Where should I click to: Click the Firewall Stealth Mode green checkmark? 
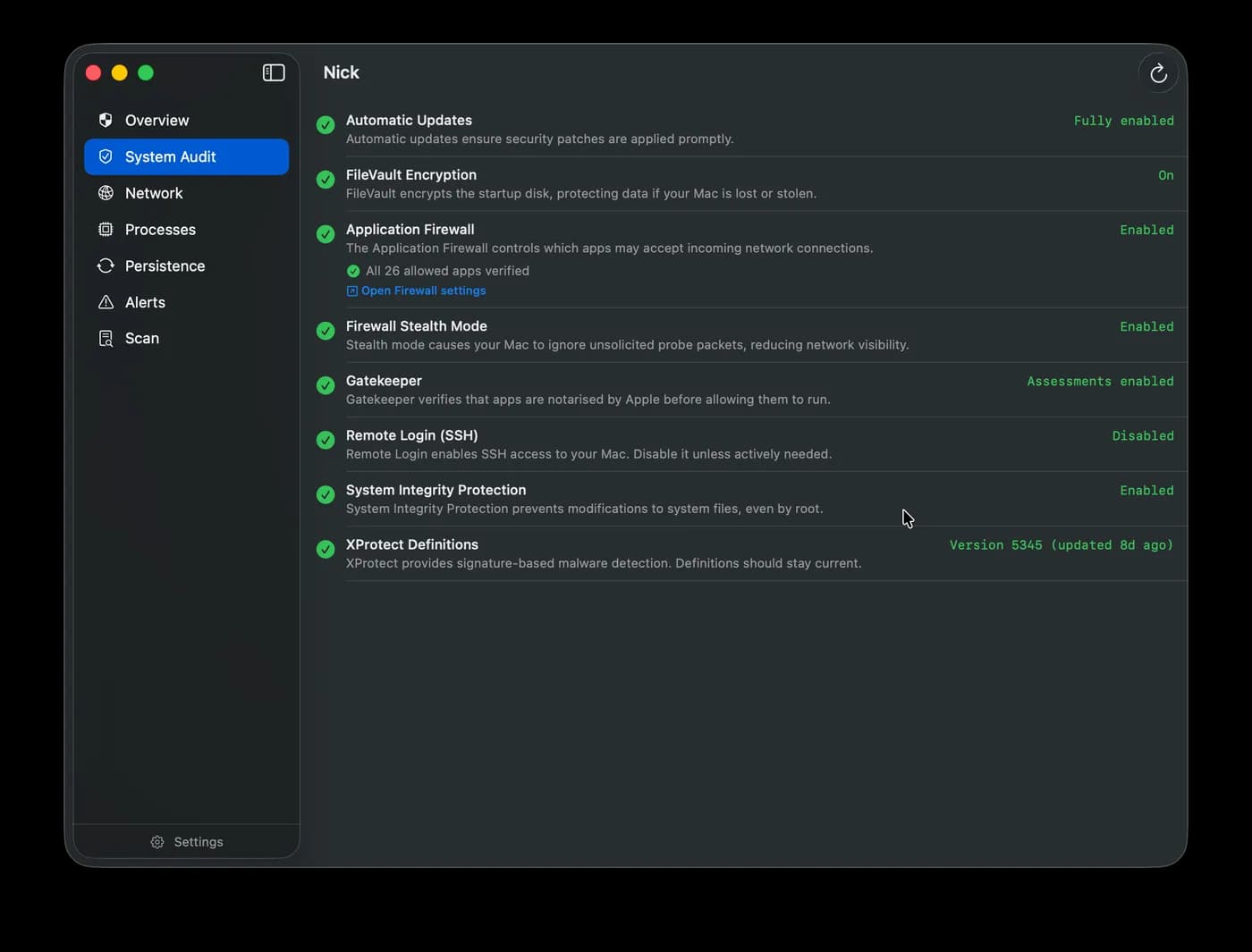point(326,331)
